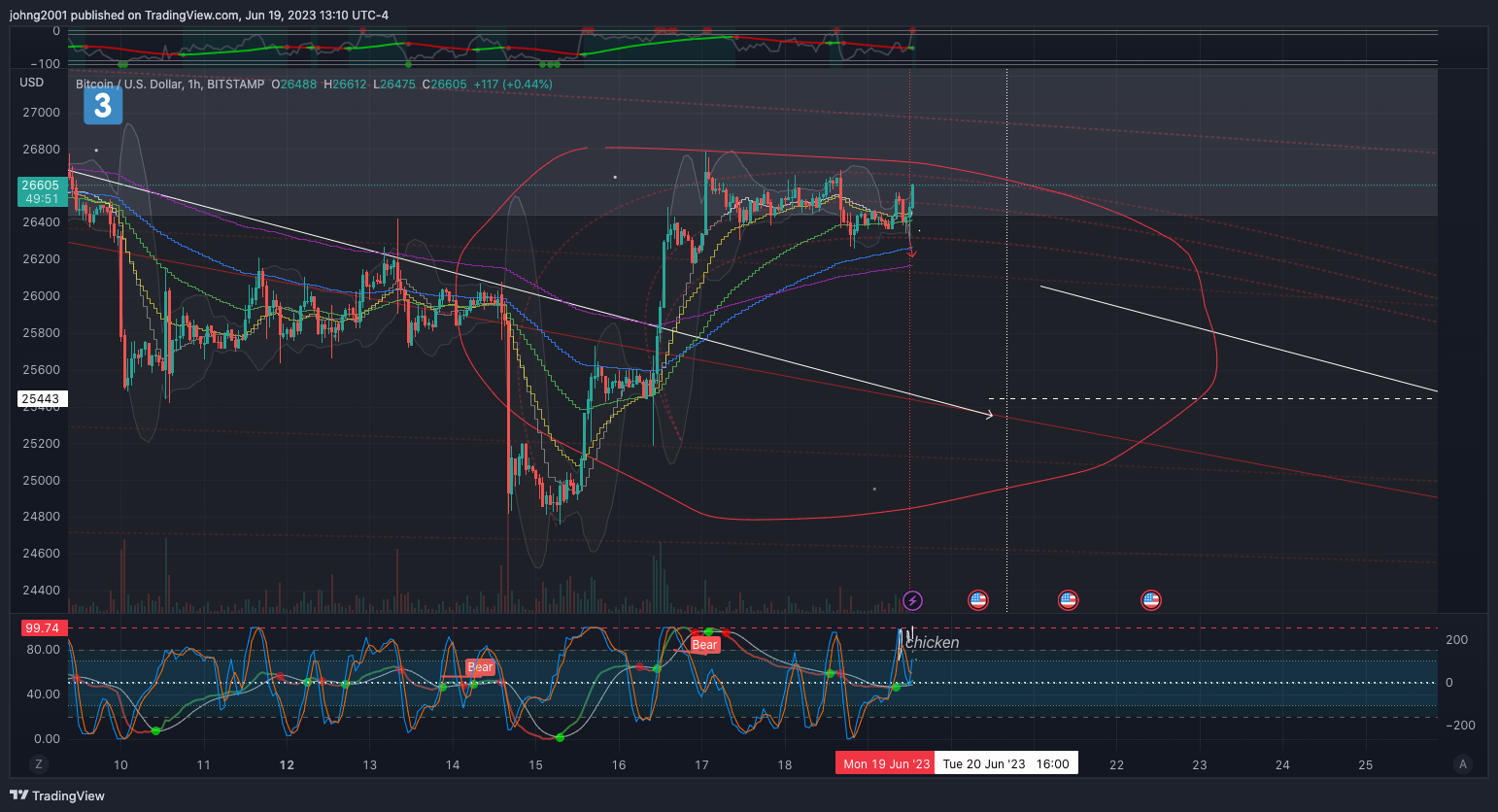Click the 80.00 oscillator axis value
The height and width of the screenshot is (812, 1498).
click(43, 650)
